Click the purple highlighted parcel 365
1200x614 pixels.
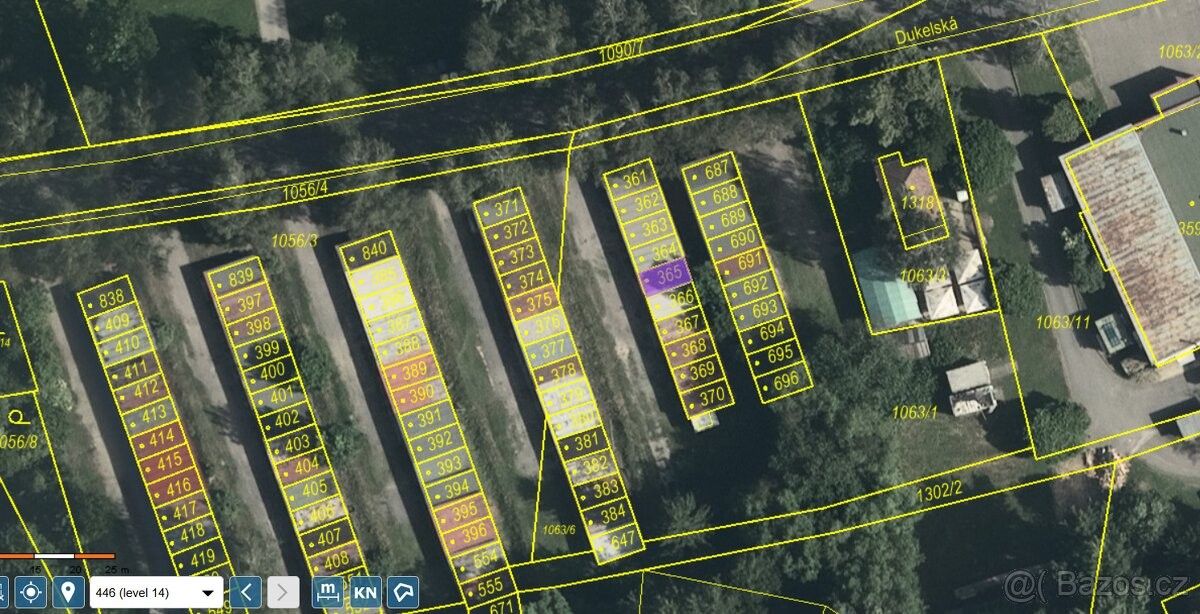tap(666, 275)
